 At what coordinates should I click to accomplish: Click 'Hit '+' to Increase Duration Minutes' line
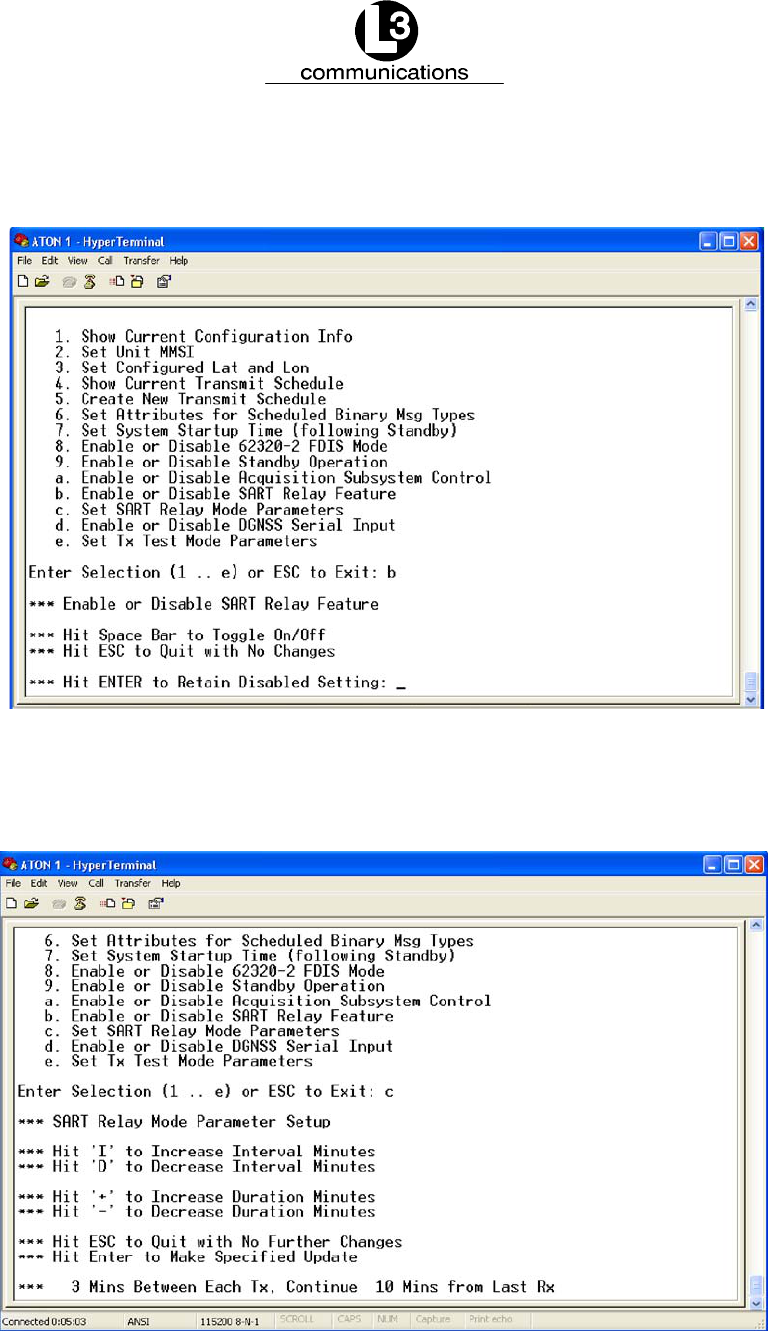click(x=196, y=1197)
